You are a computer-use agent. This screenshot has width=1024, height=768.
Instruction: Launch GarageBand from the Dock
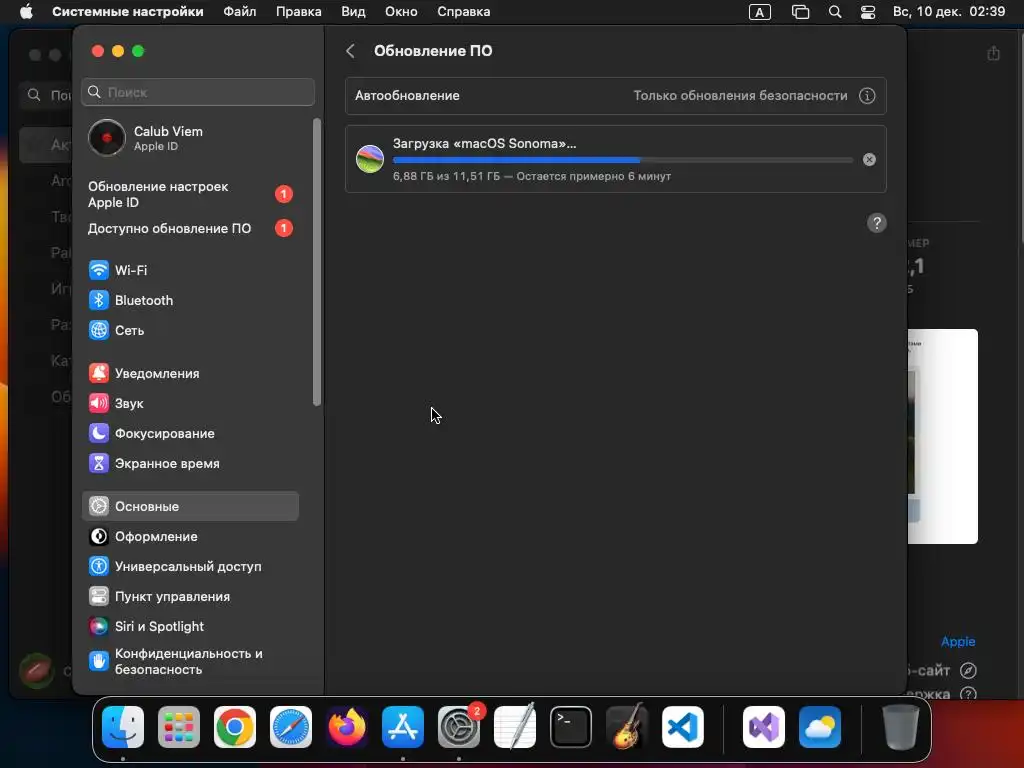627,727
